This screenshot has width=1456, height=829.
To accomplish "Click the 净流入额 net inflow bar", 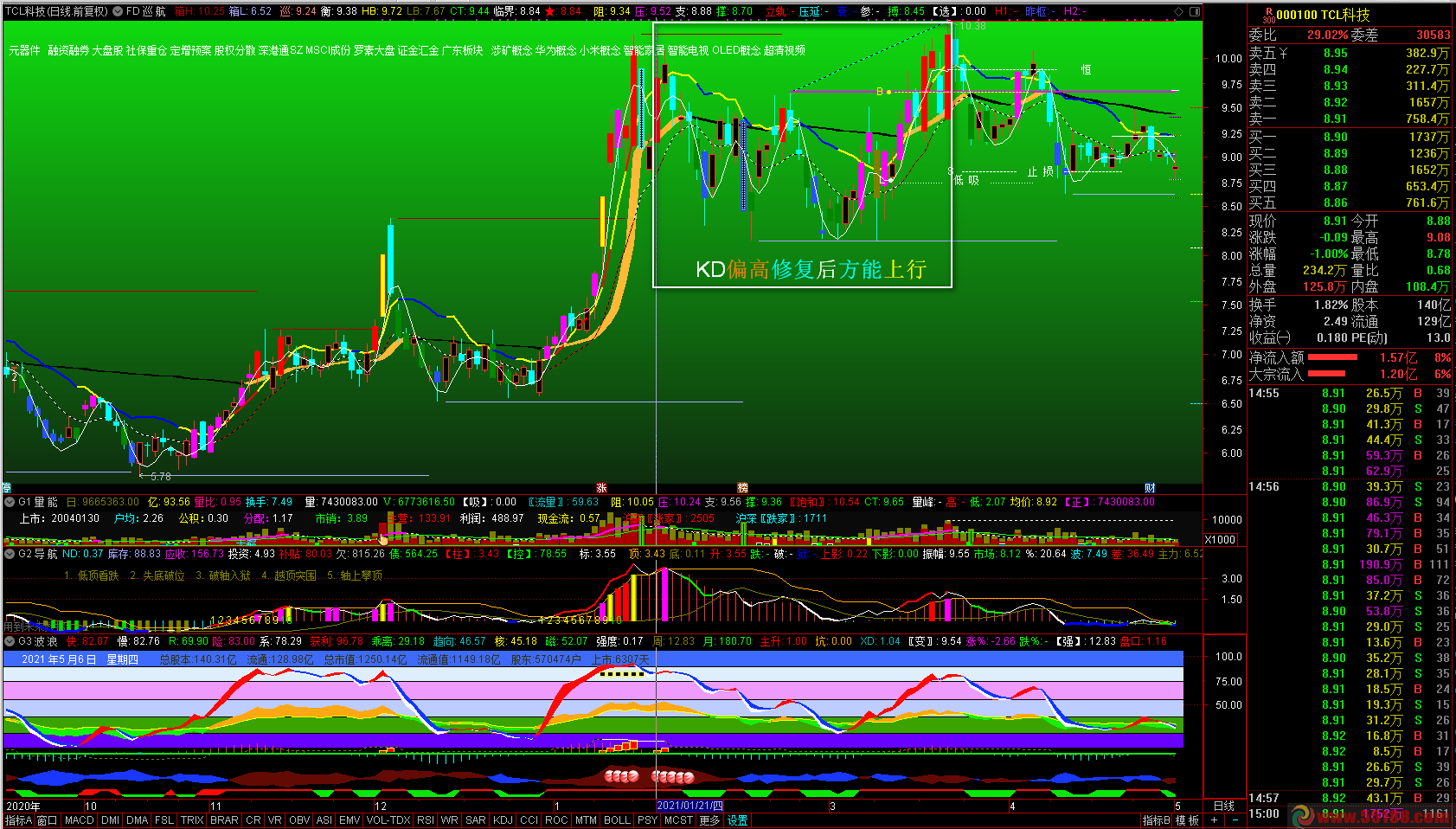I will (x=1332, y=357).
